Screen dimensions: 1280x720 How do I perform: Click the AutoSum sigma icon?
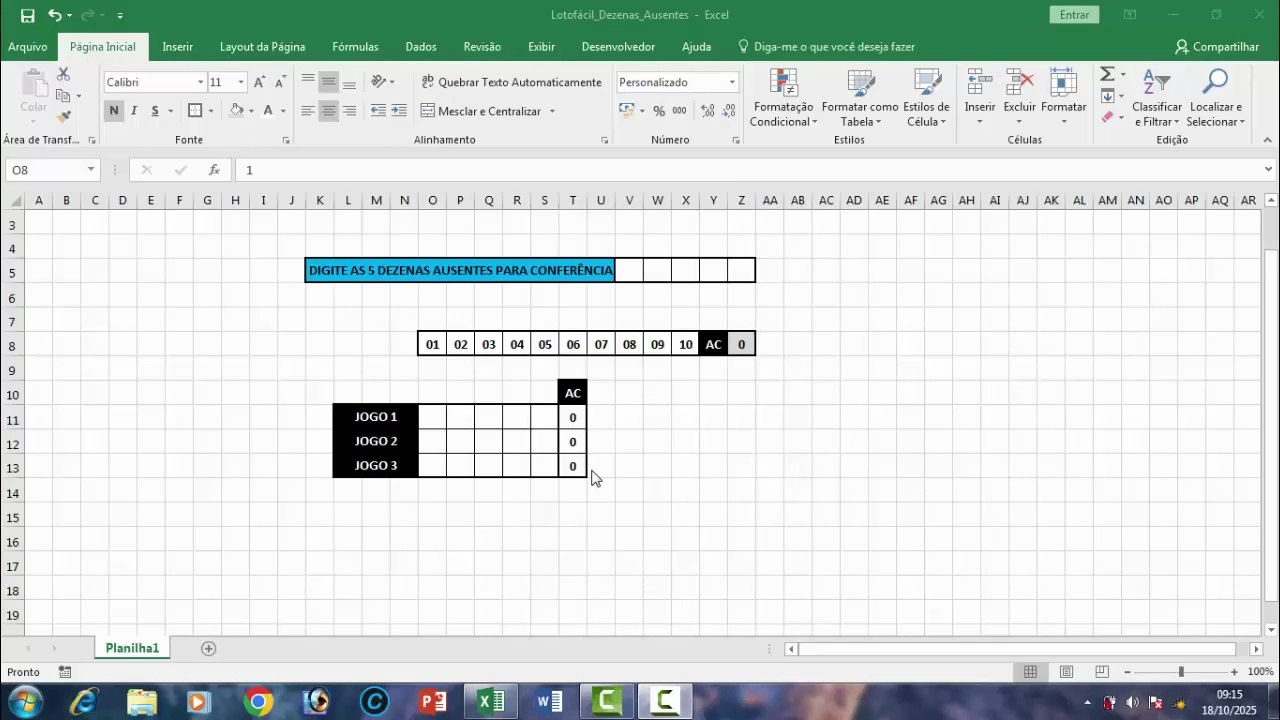coord(1107,75)
